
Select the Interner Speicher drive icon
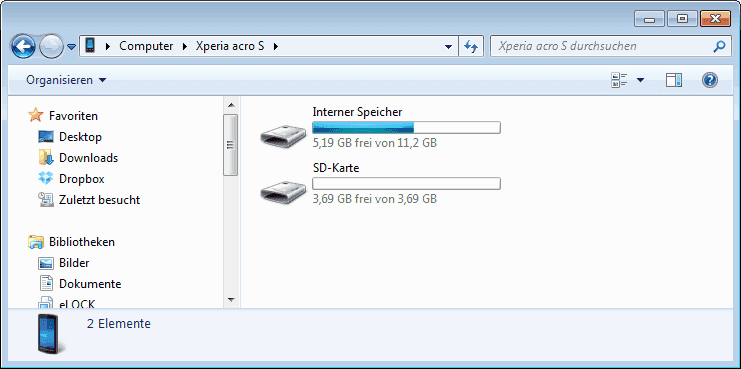tap(284, 135)
